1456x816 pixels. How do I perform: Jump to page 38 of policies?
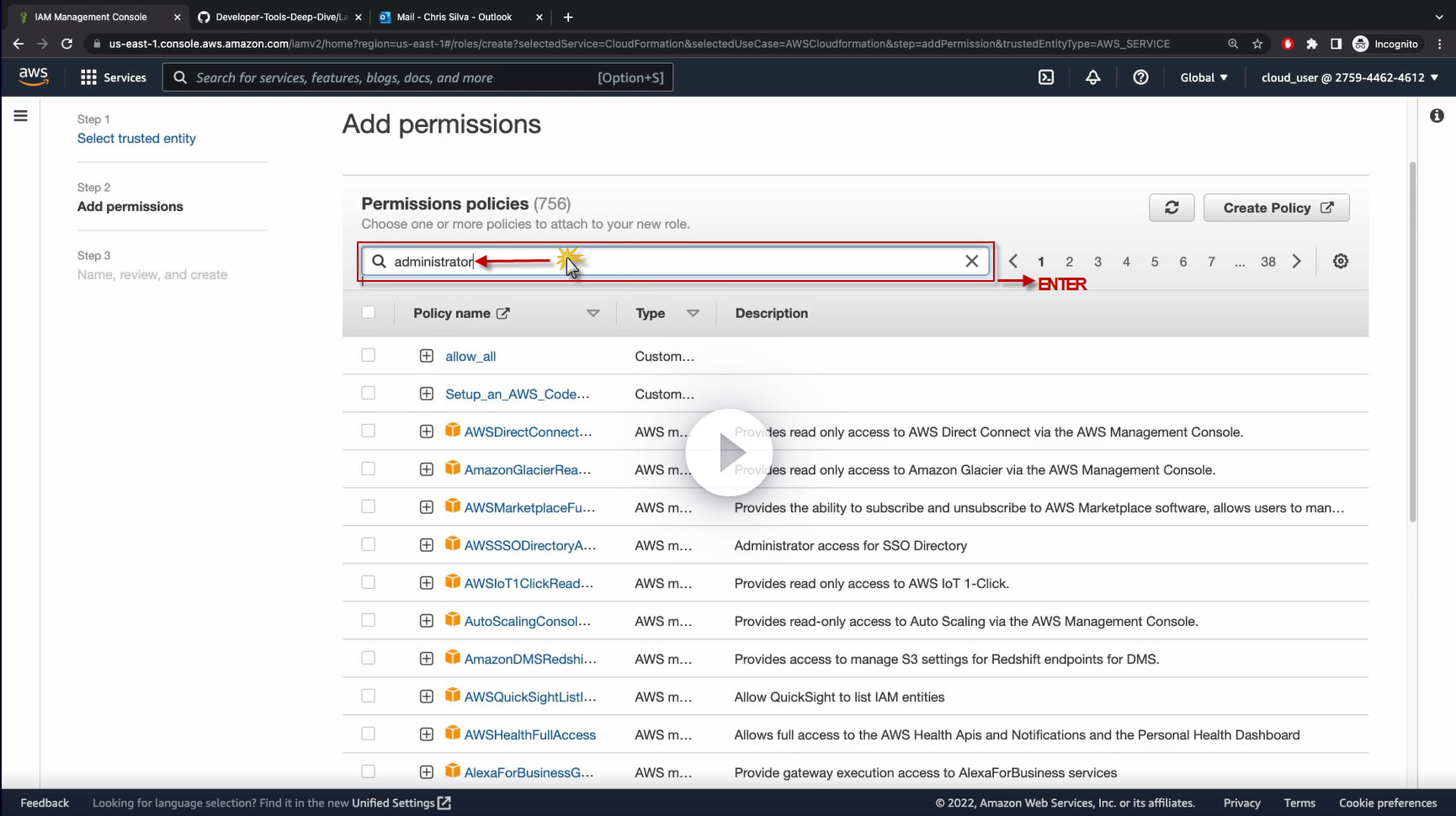point(1268,262)
